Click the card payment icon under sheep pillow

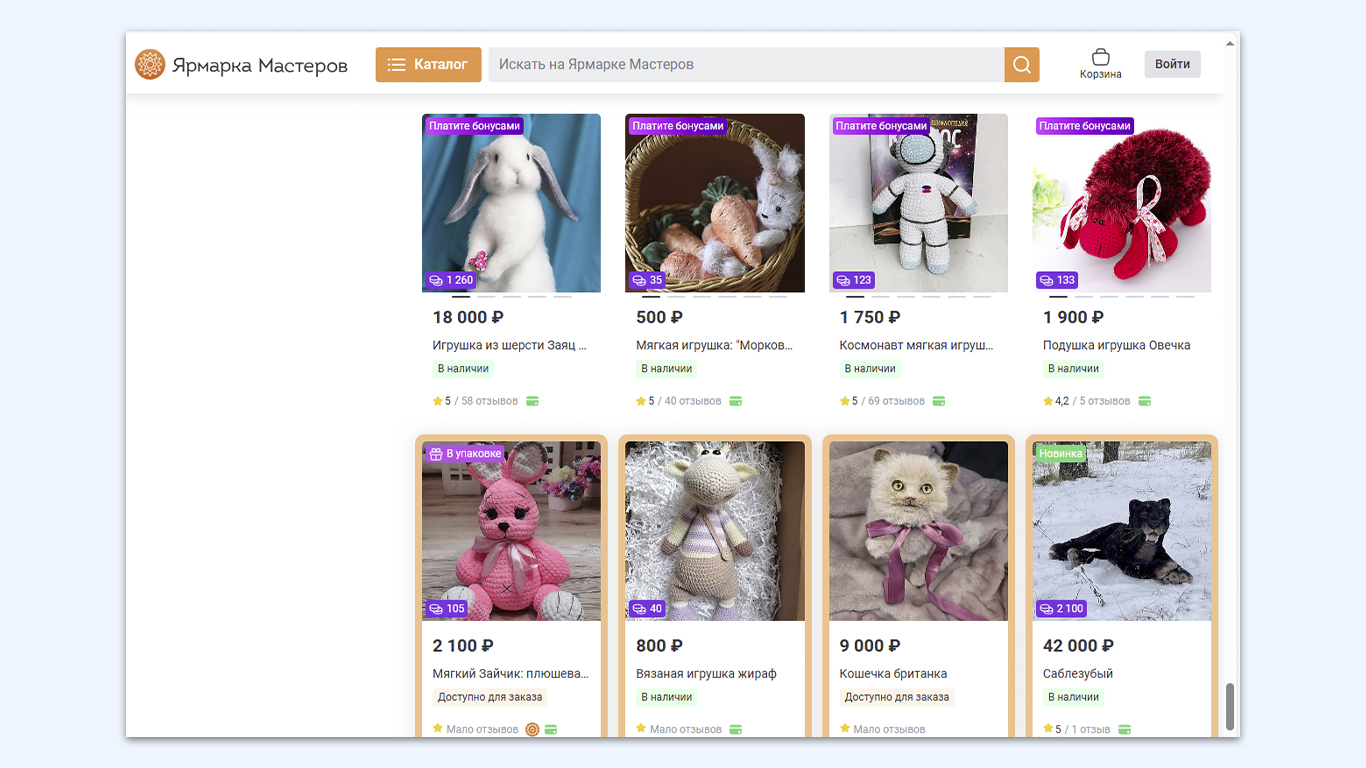(1145, 401)
